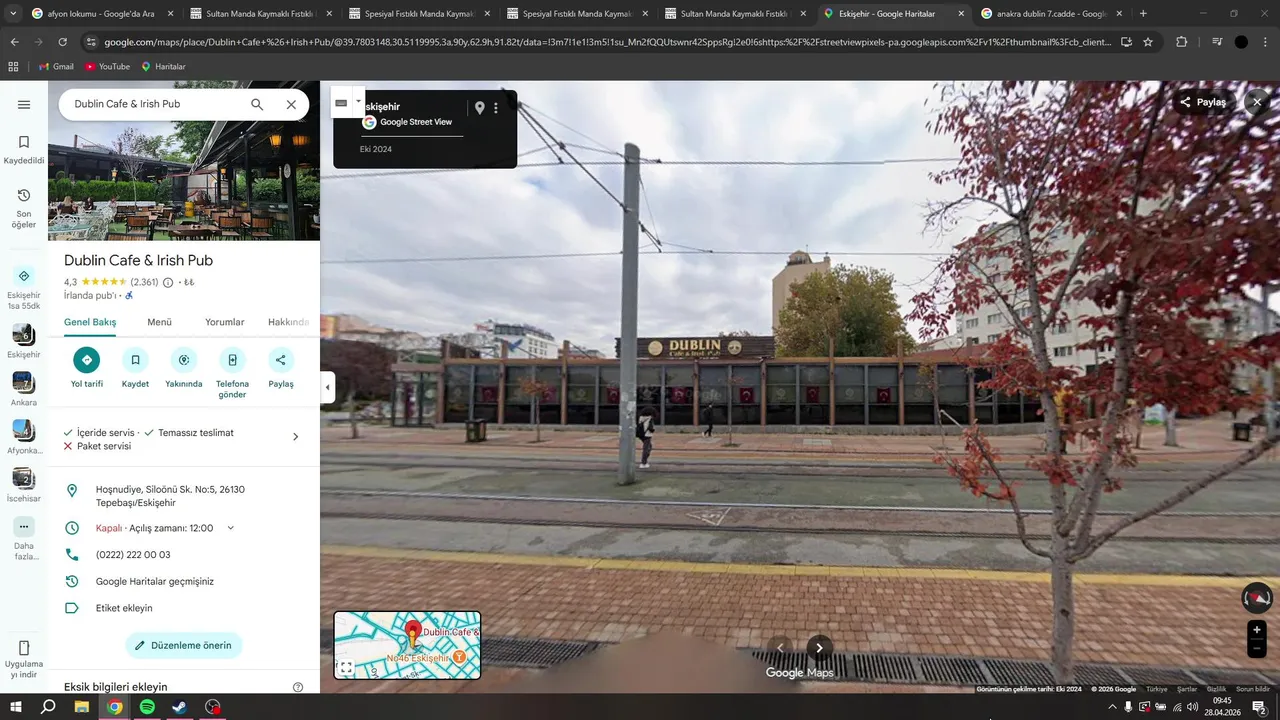This screenshot has height=720, width=1280.
Task: Click the address Hoşnudiye, Siloönü Sk. No:5
Action: click(170, 496)
